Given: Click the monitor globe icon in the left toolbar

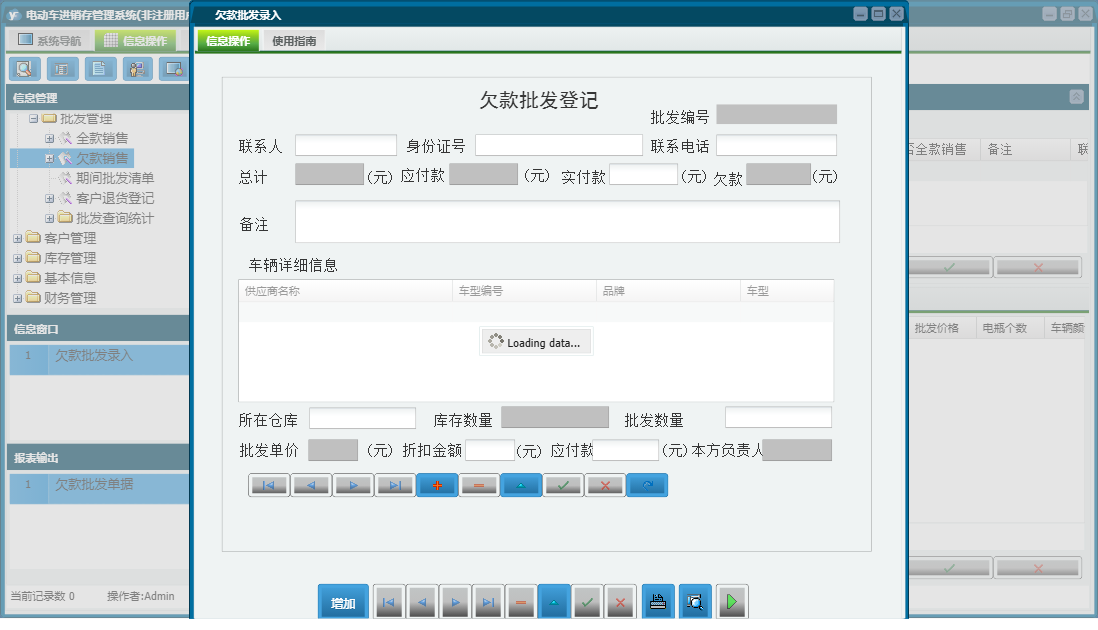Looking at the screenshot, I should pos(174,69).
